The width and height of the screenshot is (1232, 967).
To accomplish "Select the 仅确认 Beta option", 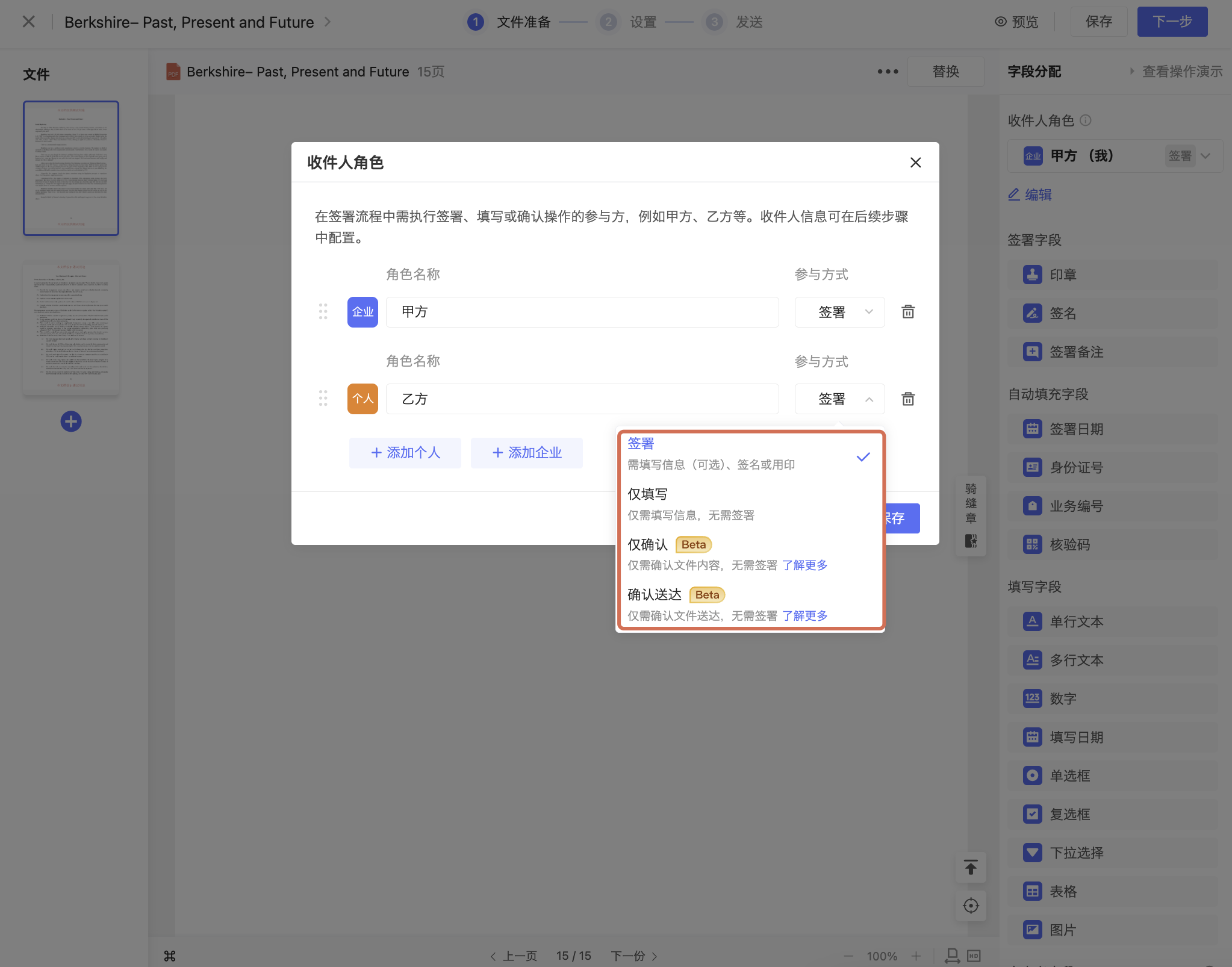I will (x=648, y=544).
